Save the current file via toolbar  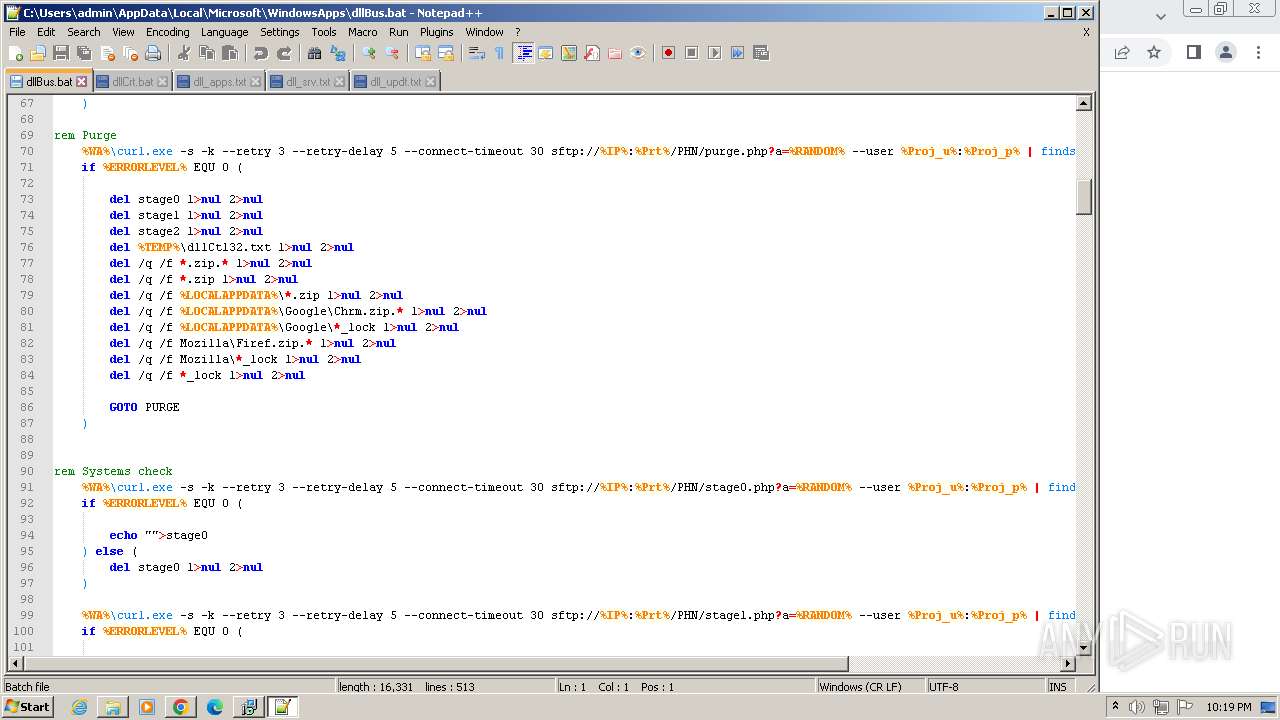click(x=61, y=53)
